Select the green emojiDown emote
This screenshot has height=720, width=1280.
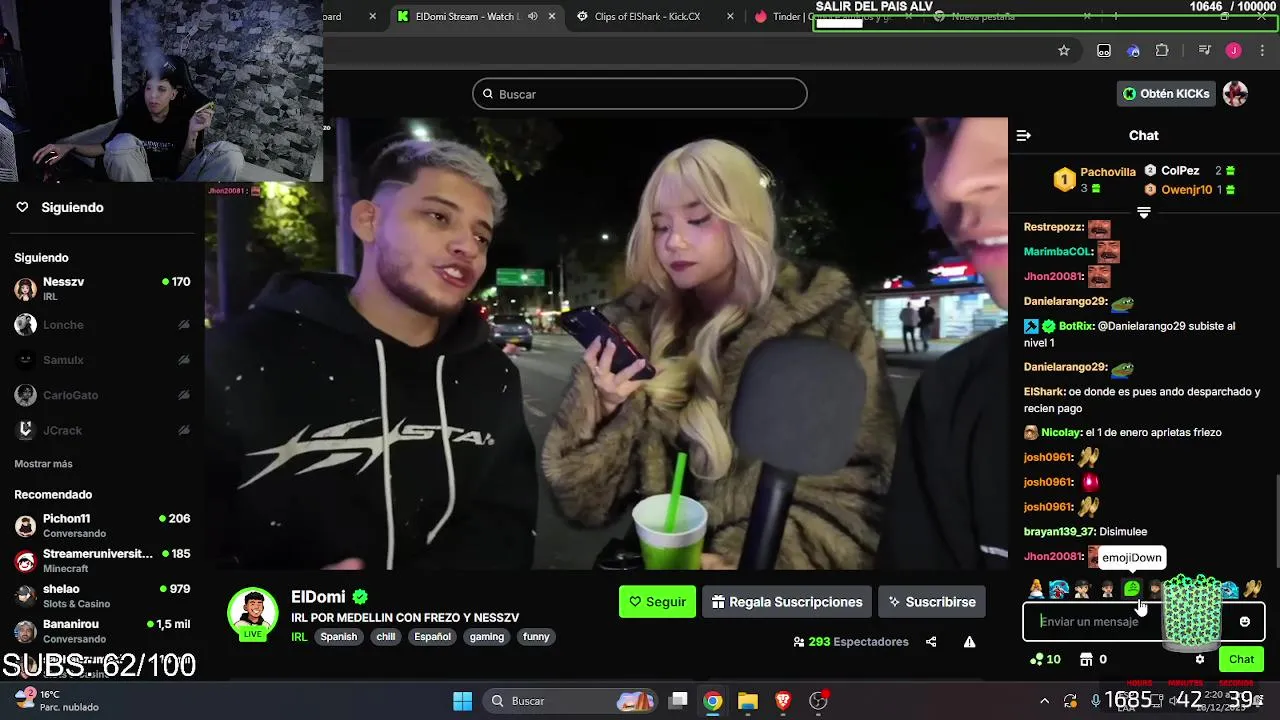tap(1131, 589)
